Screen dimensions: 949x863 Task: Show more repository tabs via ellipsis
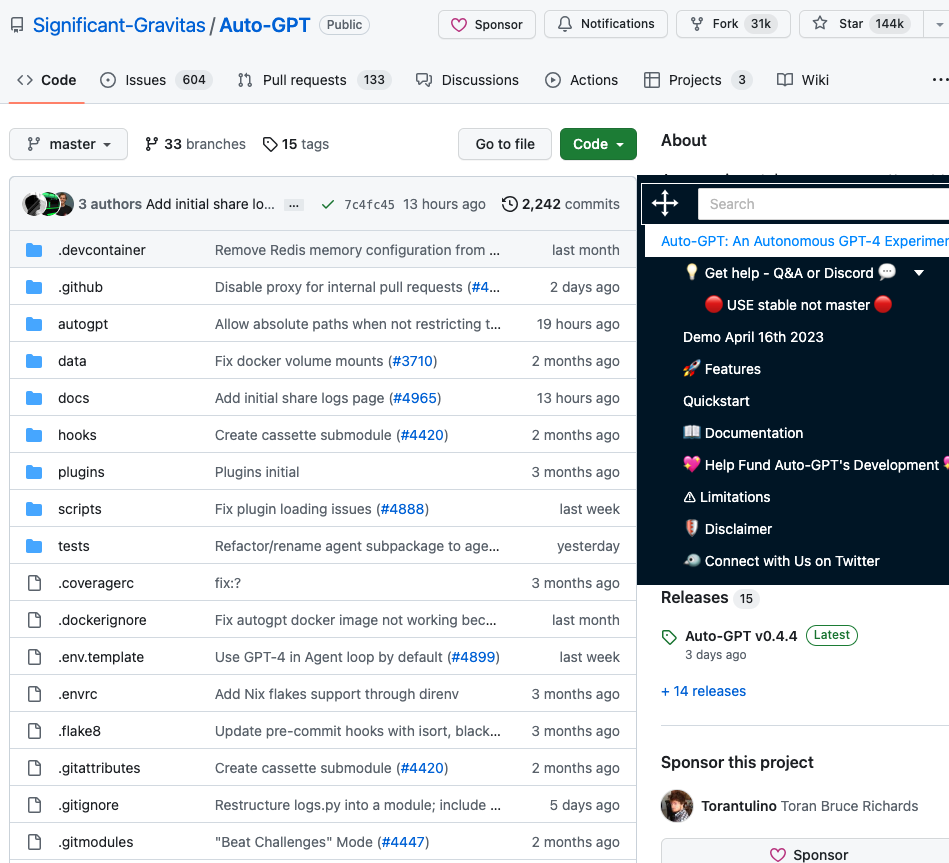coord(940,80)
